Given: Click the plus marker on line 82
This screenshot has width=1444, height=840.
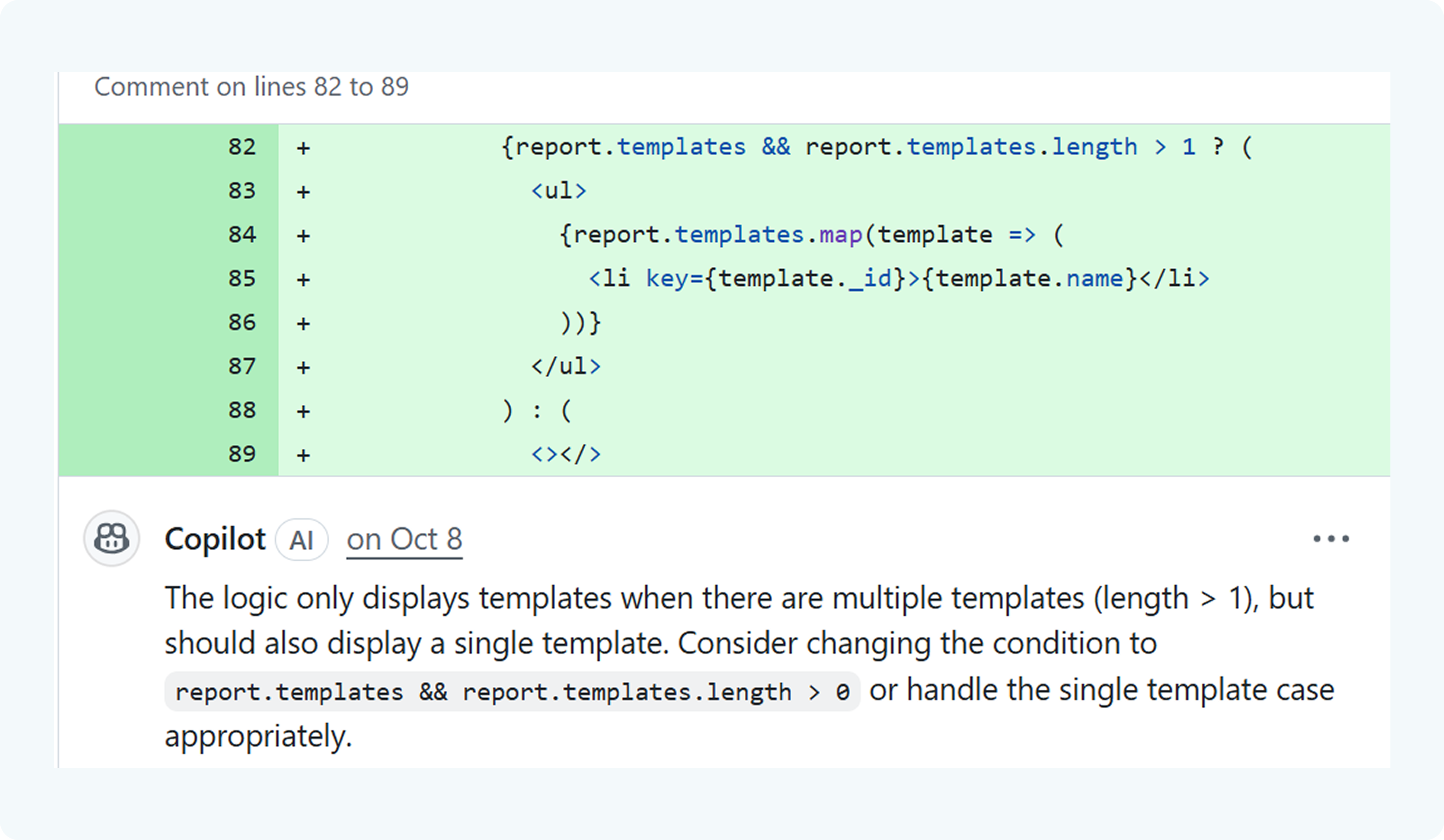Looking at the screenshot, I should 303,148.
